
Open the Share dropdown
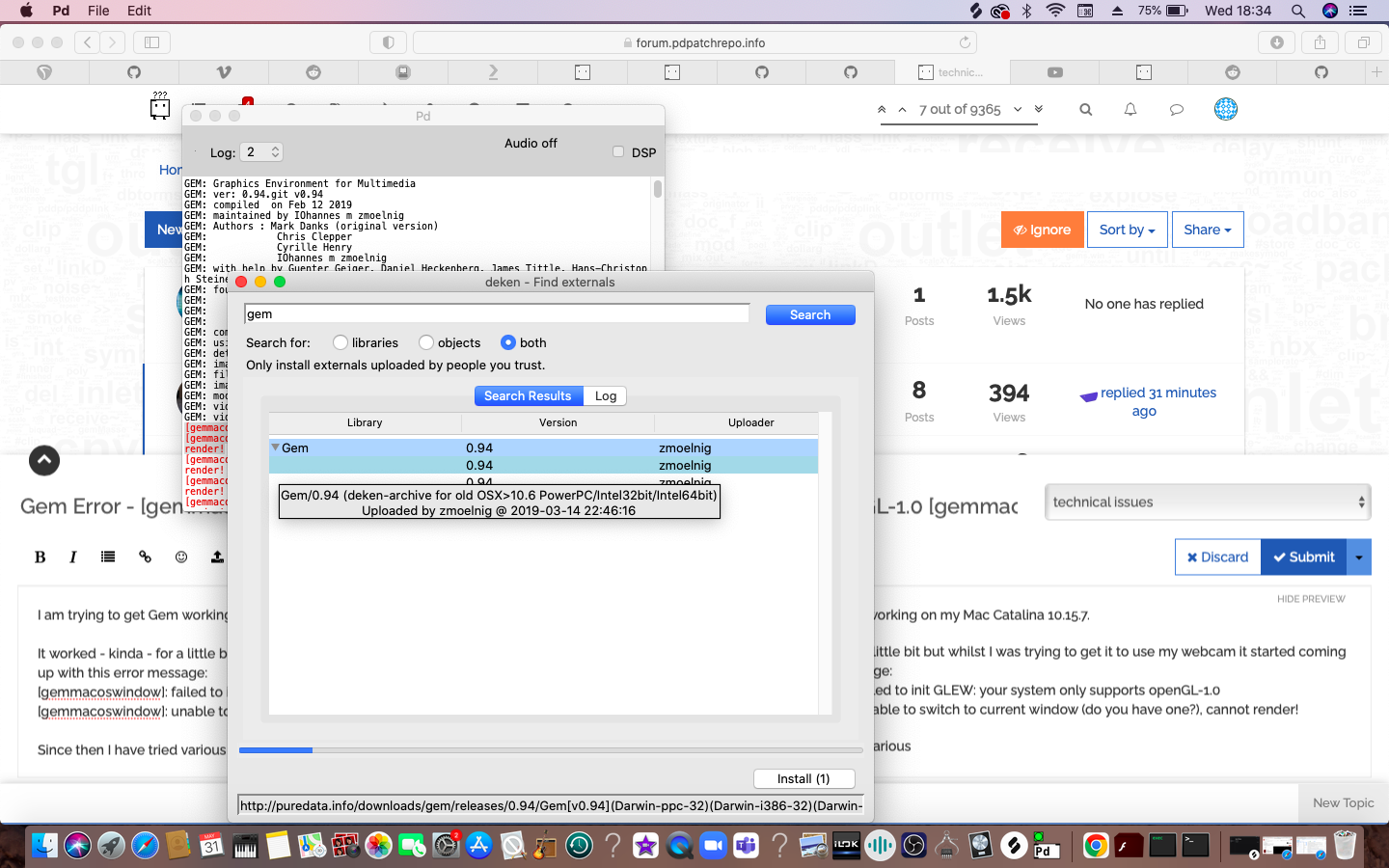[1208, 230]
